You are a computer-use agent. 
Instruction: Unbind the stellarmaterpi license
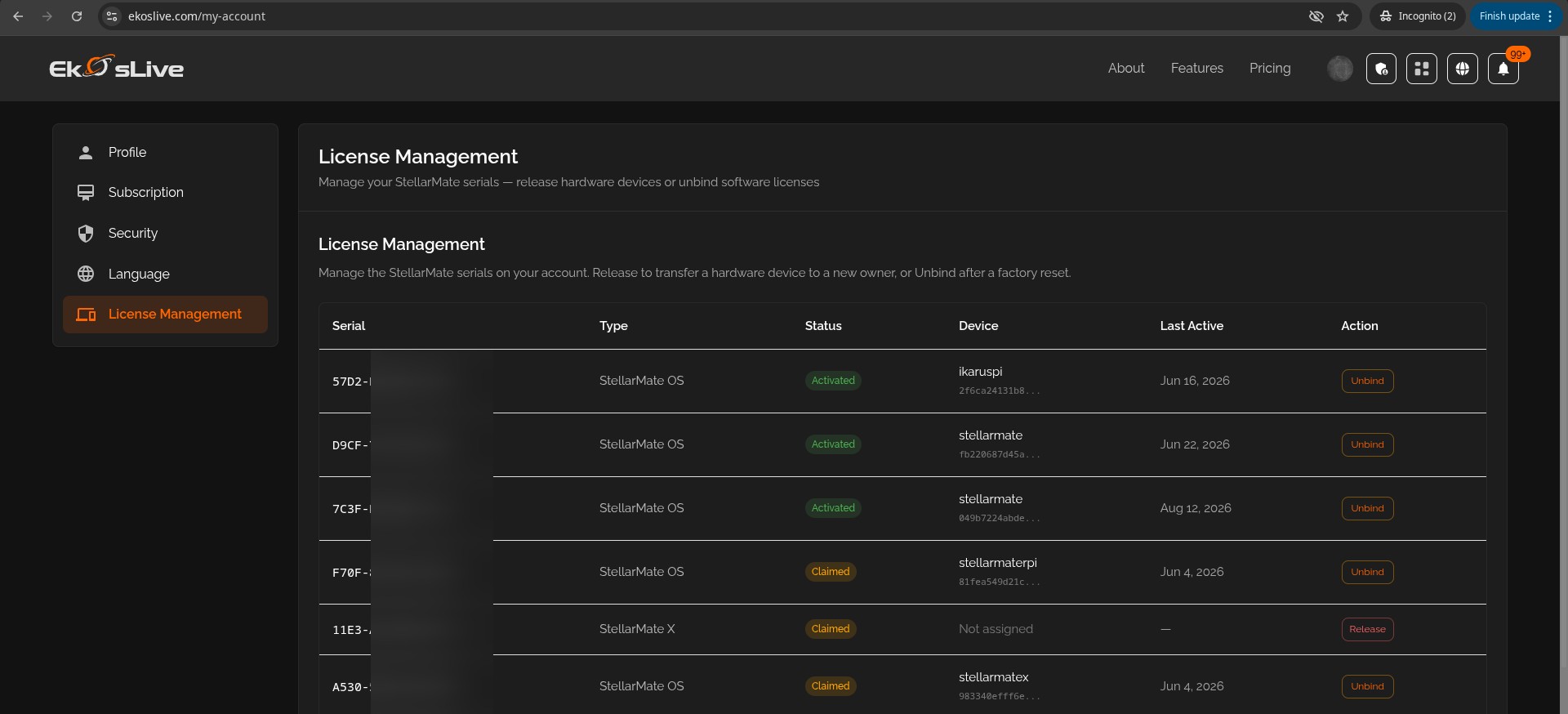tap(1367, 572)
